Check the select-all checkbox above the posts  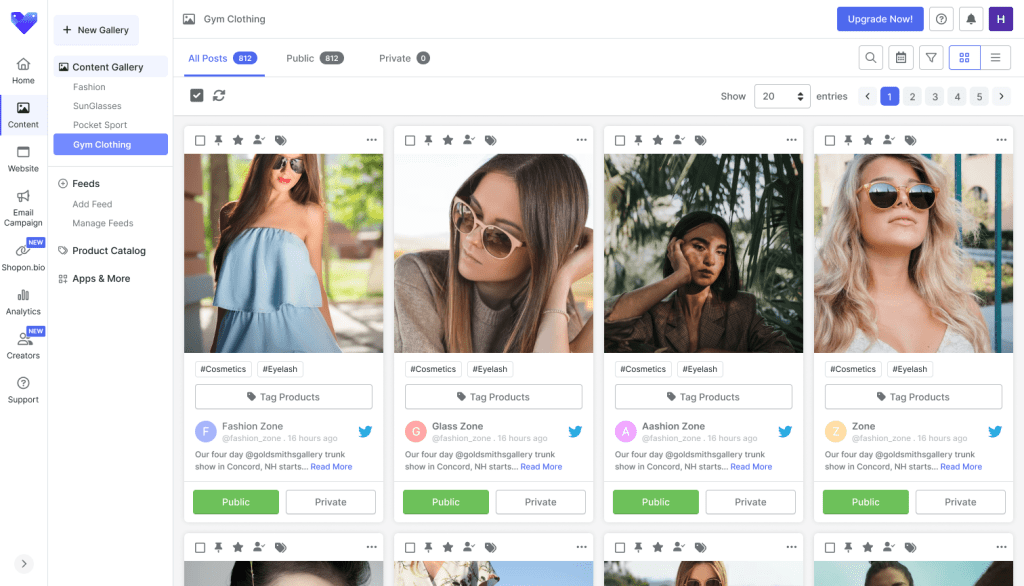click(196, 96)
